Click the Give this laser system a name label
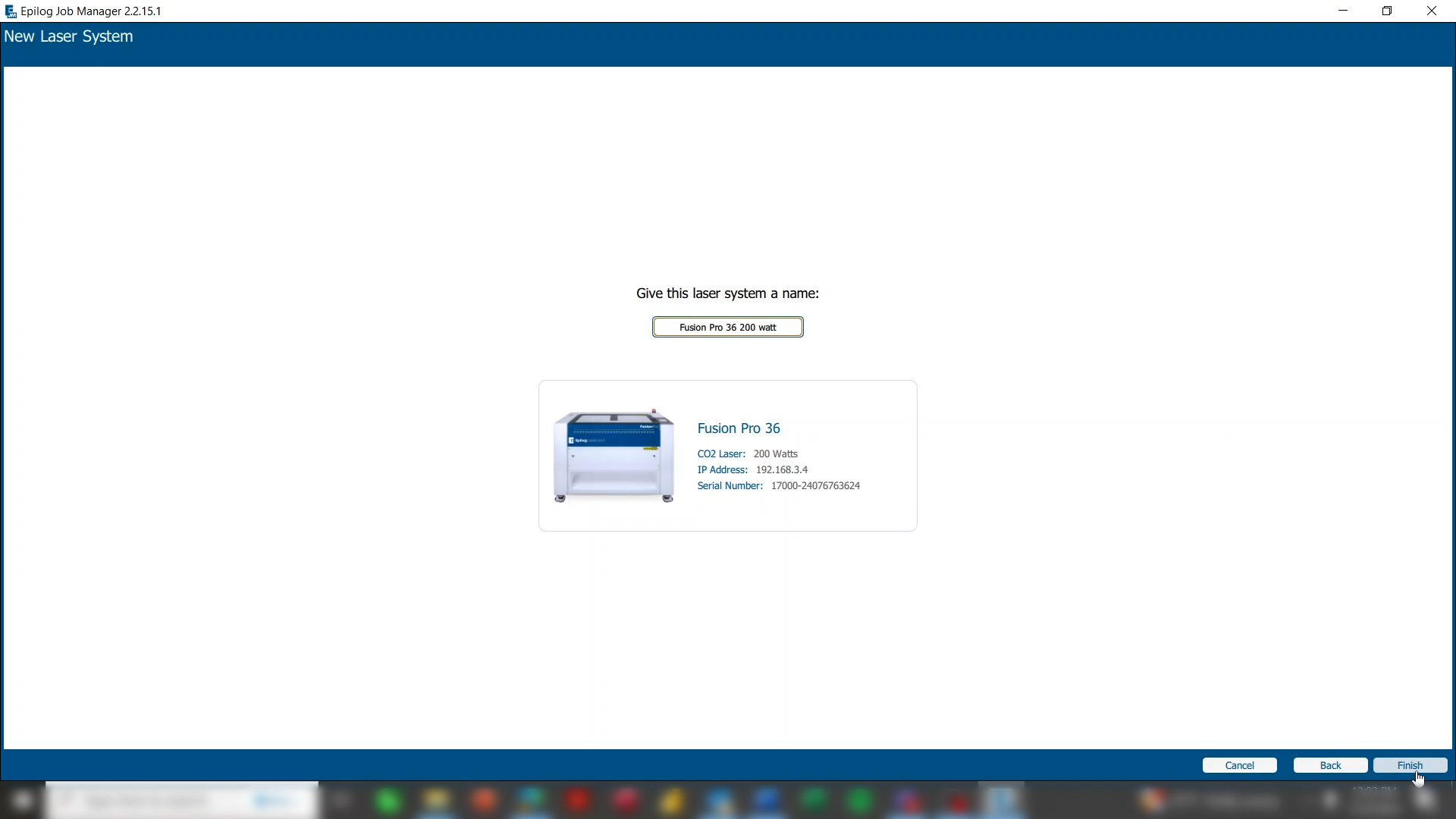1456x819 pixels. 727,293
